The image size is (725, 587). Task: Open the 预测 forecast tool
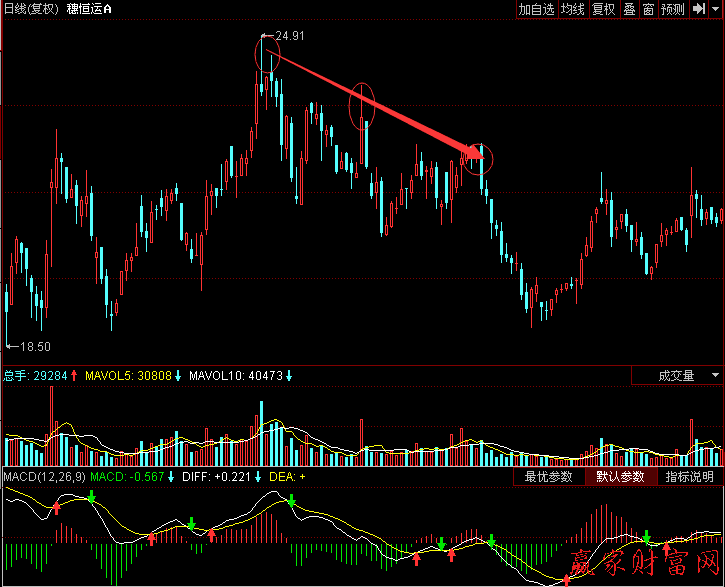673,9
